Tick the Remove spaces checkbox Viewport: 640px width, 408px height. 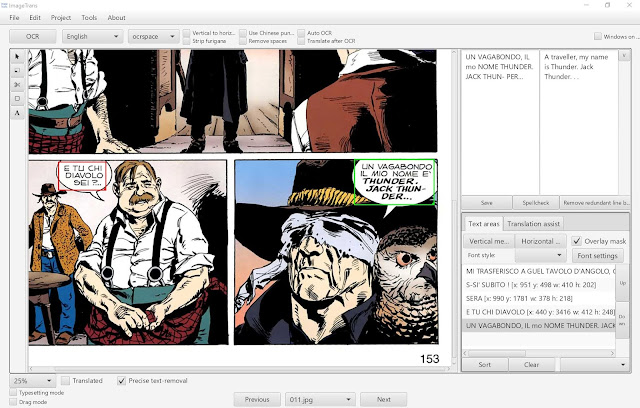point(243,41)
